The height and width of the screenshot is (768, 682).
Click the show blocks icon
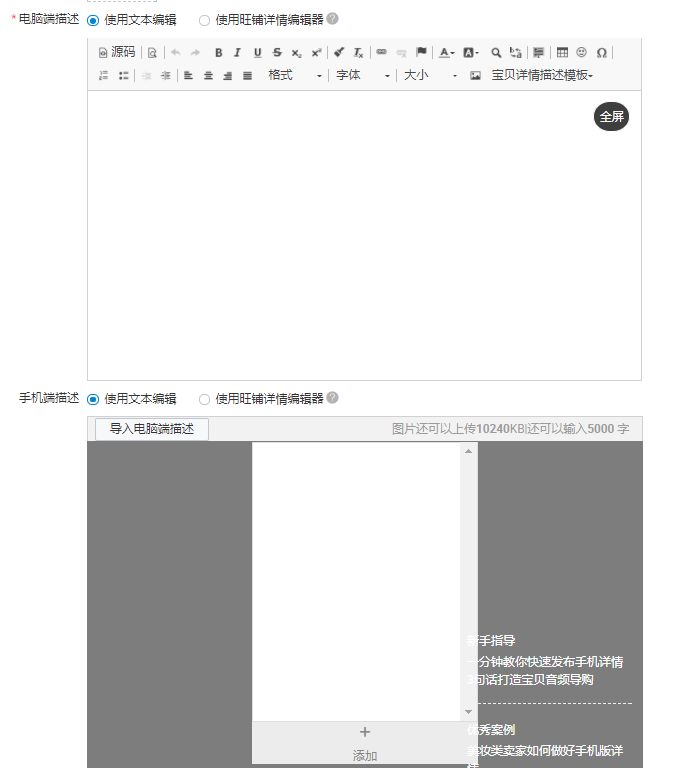pos(538,52)
